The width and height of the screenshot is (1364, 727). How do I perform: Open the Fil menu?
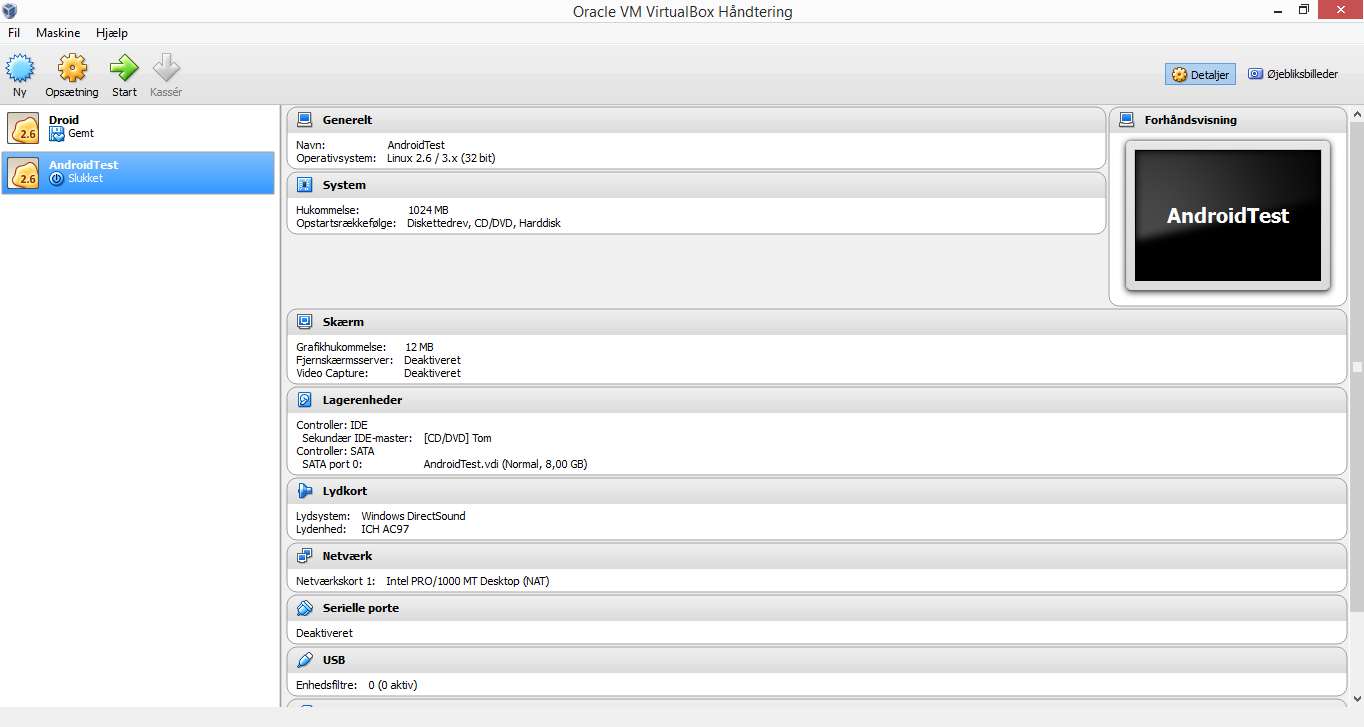tap(14, 33)
